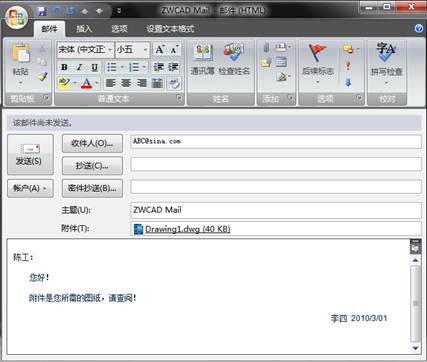This screenshot has width=427, height=362.
Task: Save the message with the floppy disk icon
Action: click(x=42, y=11)
